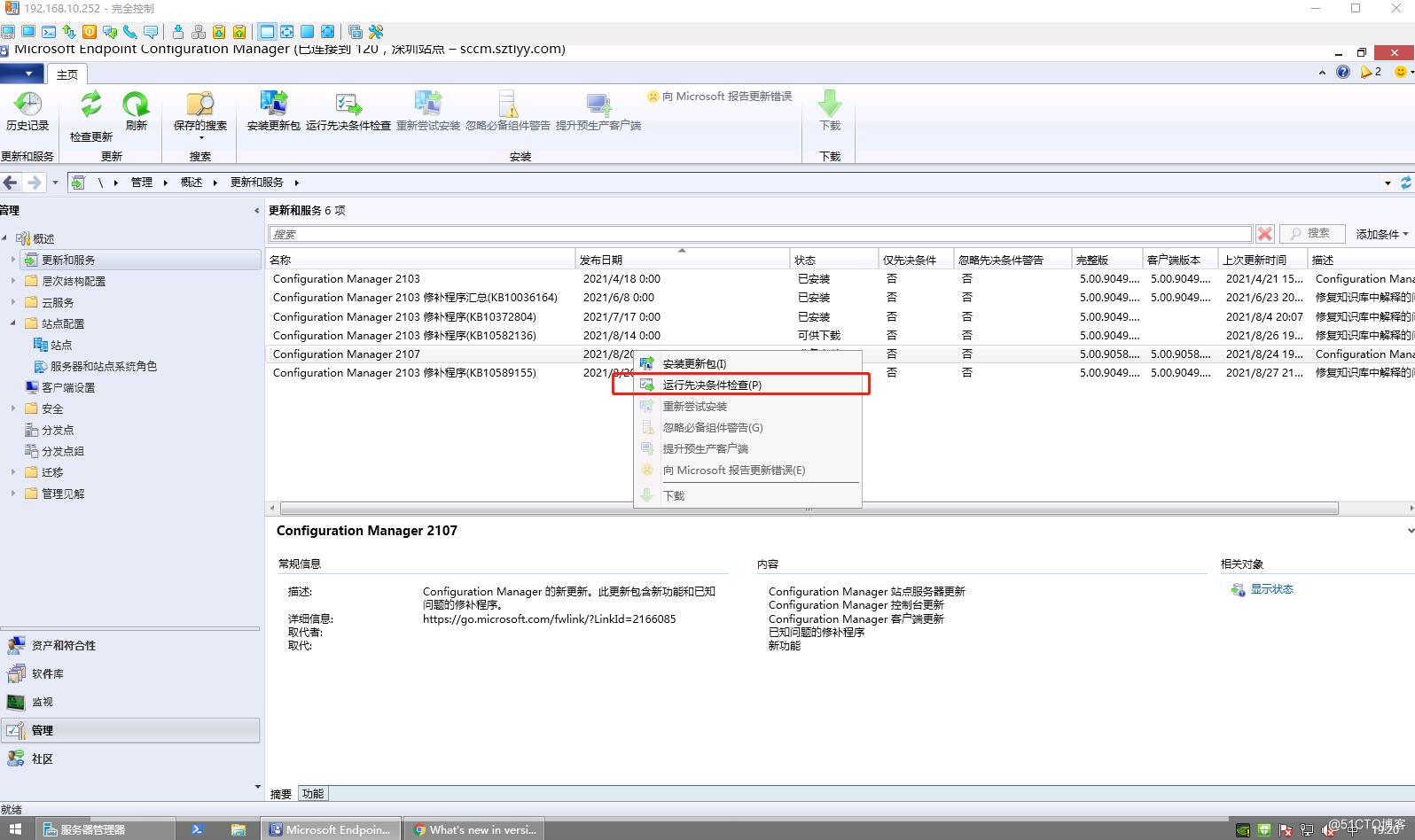Expand the 管理见解 tree node
The image size is (1415, 840).
click(13, 494)
